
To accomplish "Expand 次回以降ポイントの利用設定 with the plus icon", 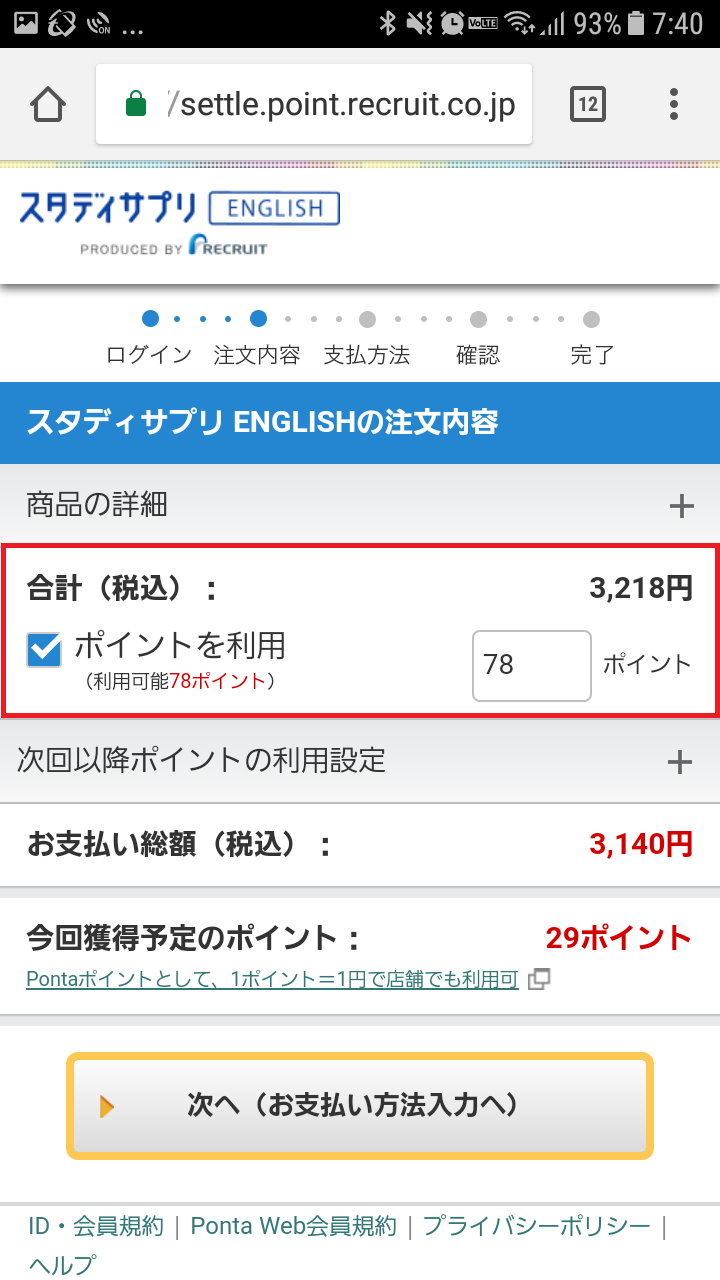I will point(680,762).
